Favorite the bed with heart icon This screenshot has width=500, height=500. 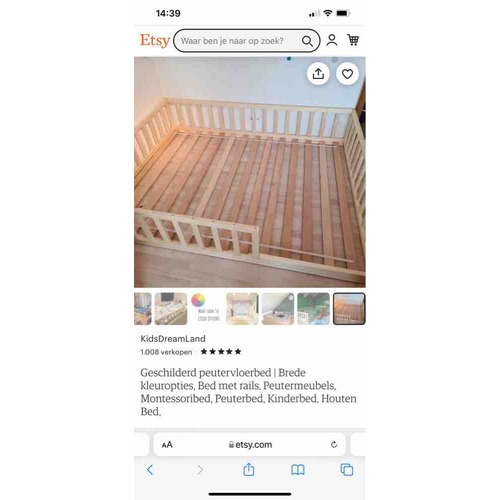coord(347,74)
